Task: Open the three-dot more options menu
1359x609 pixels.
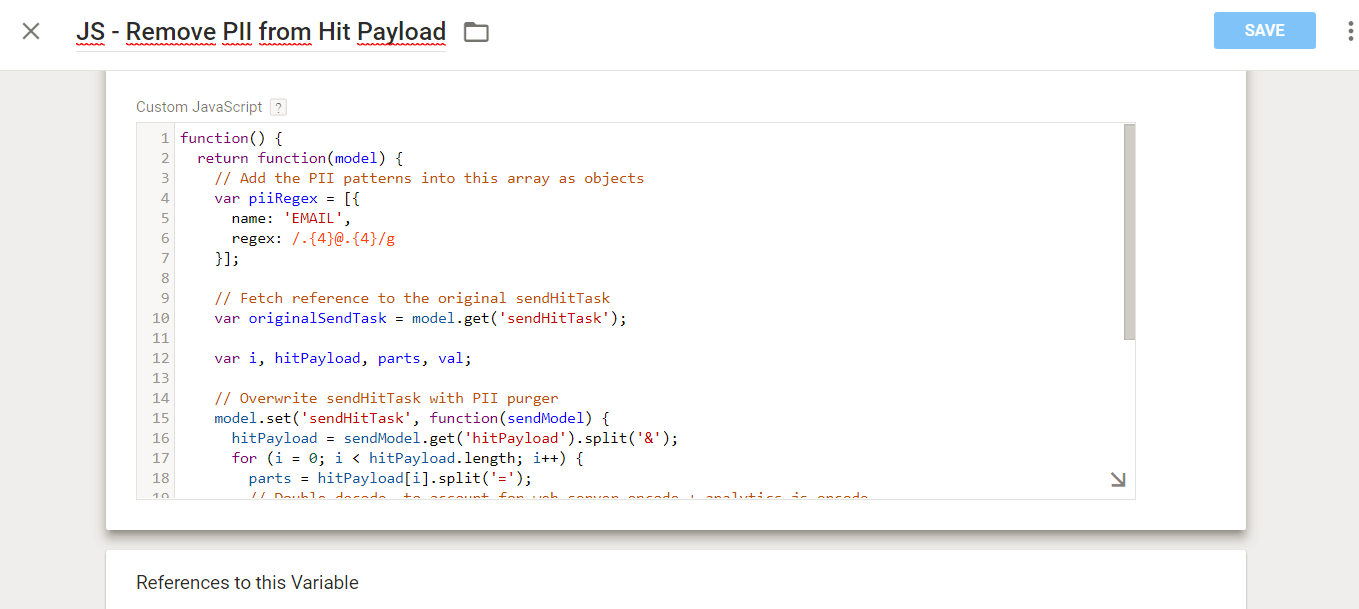Action: [1350, 32]
